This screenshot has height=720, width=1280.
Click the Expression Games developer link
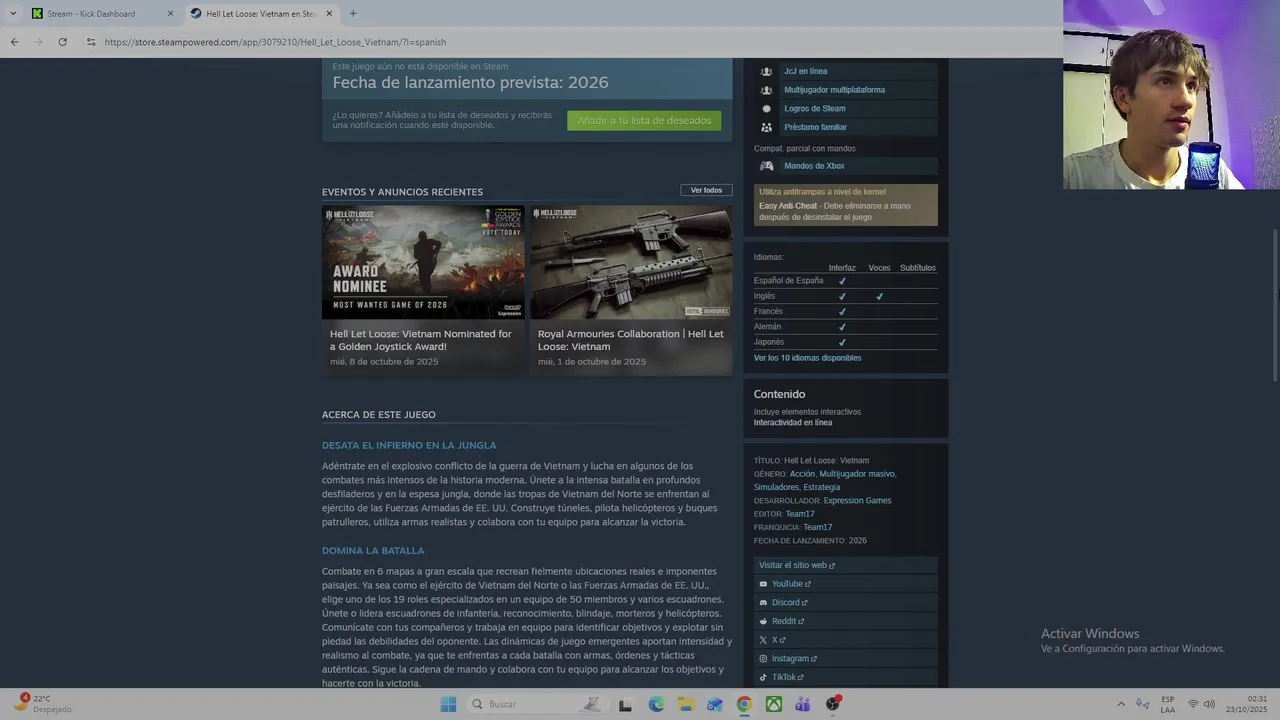[857, 500]
